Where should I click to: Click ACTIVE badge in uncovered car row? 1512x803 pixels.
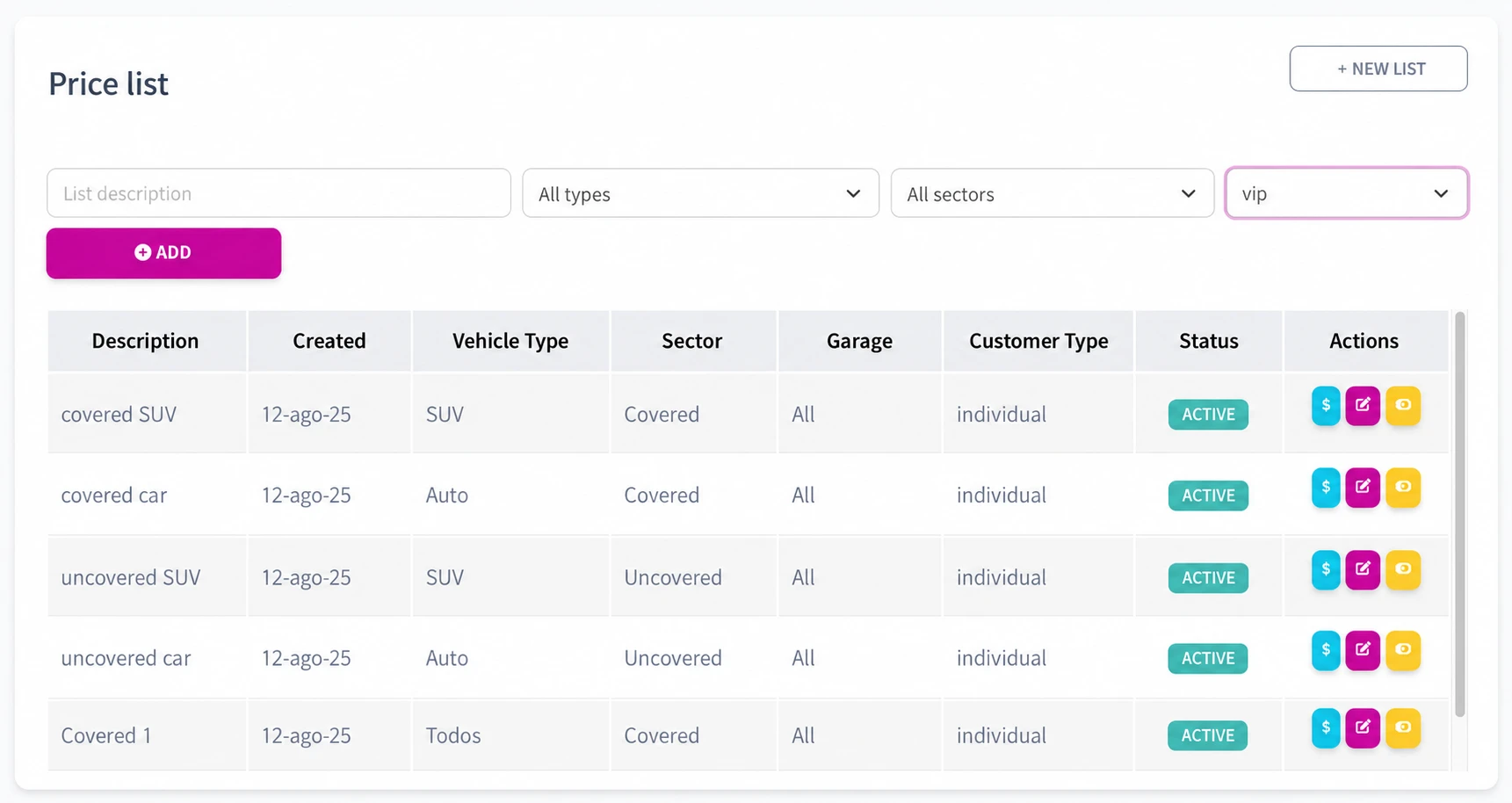pos(1208,659)
